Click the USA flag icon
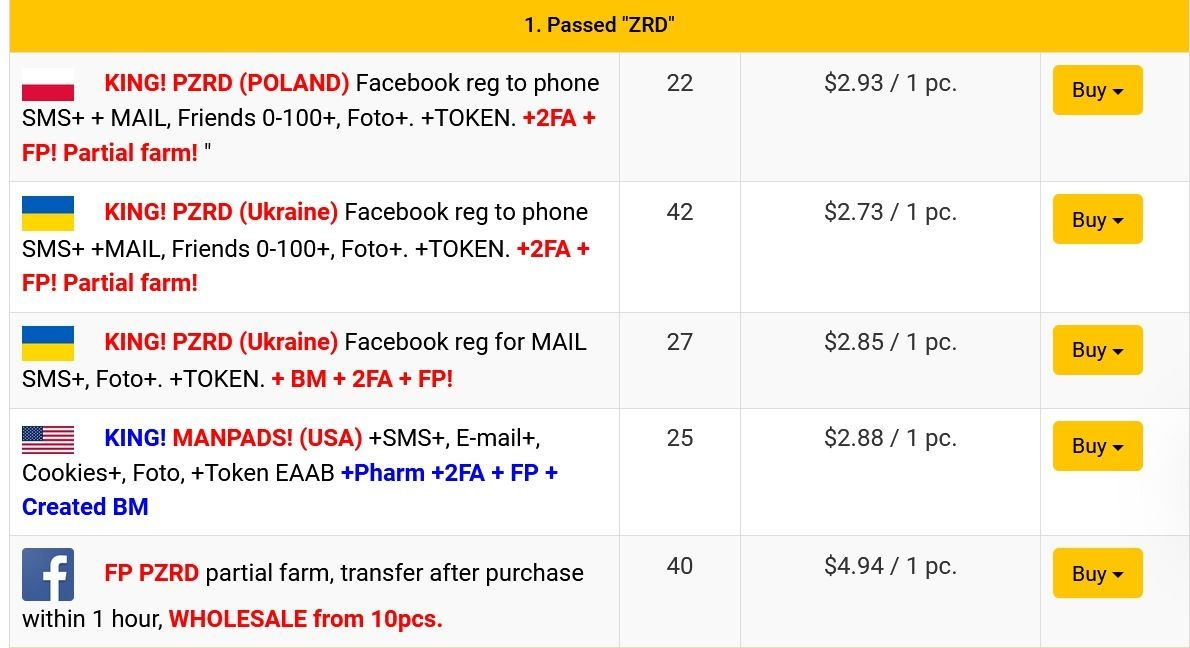 (48, 439)
